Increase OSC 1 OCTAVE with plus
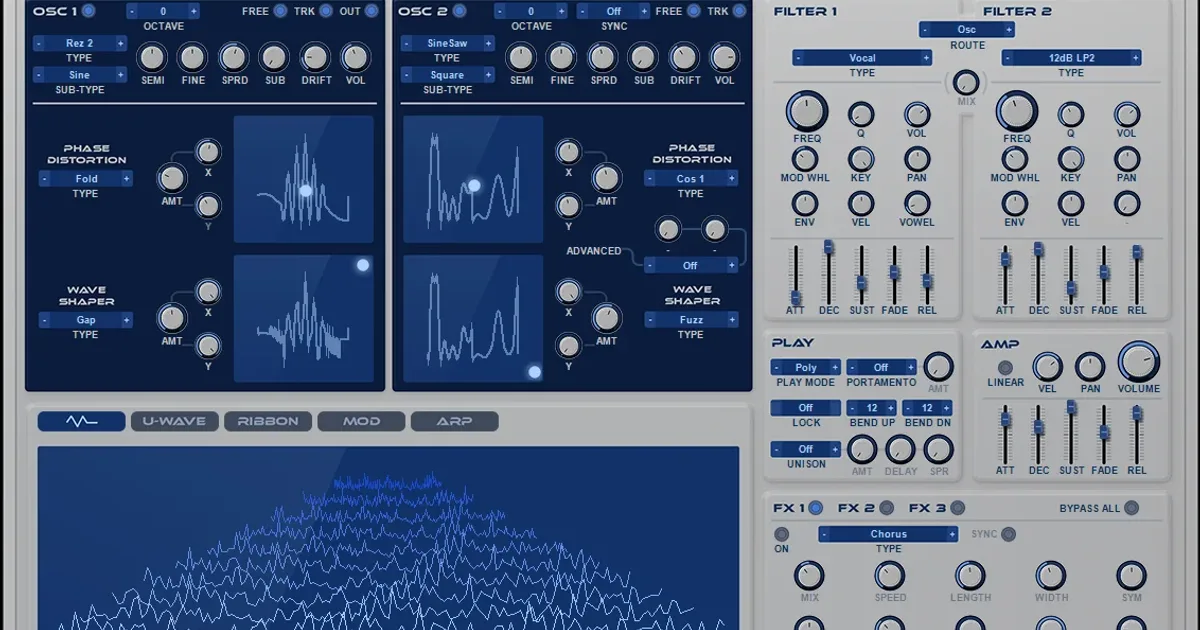This screenshot has width=1200, height=630. coord(193,11)
